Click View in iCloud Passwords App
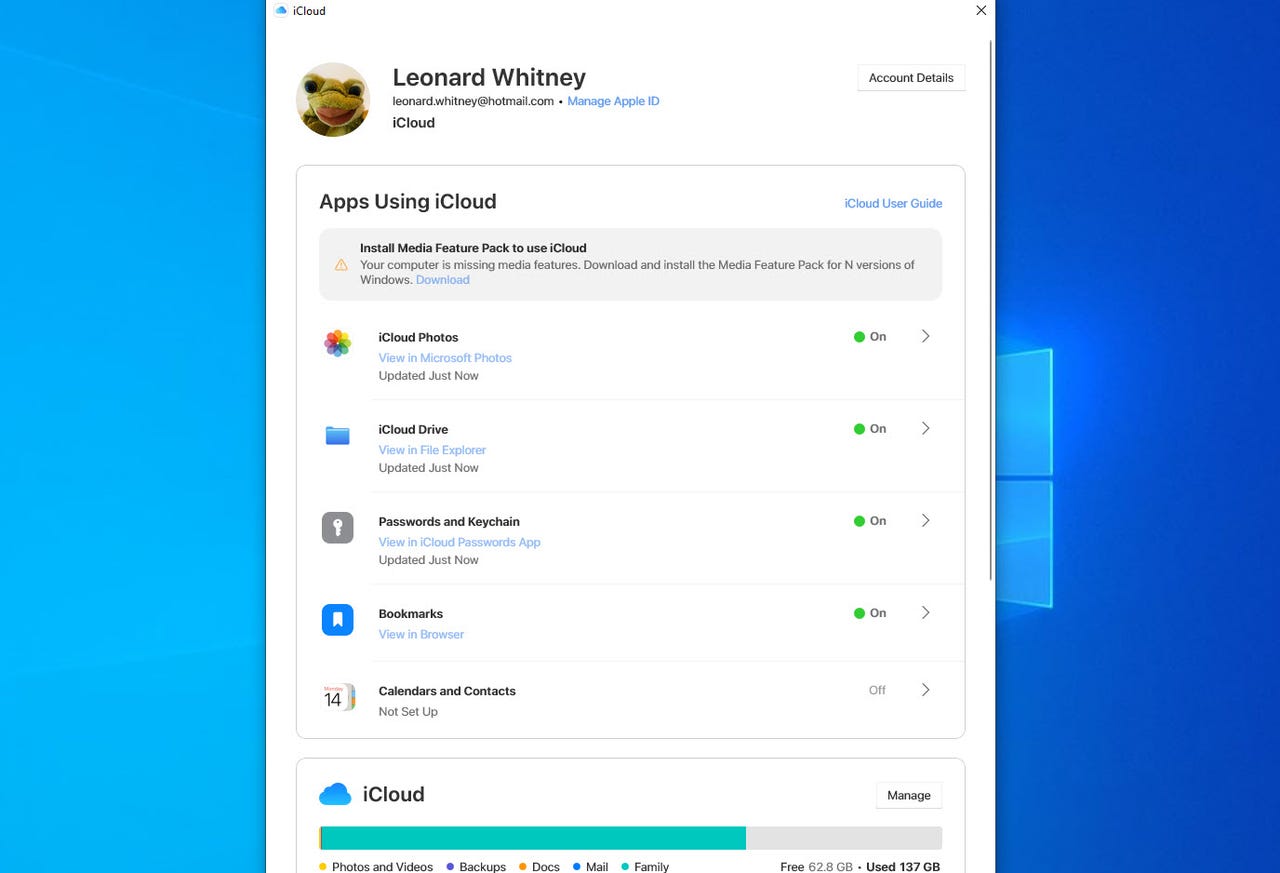 click(x=459, y=542)
